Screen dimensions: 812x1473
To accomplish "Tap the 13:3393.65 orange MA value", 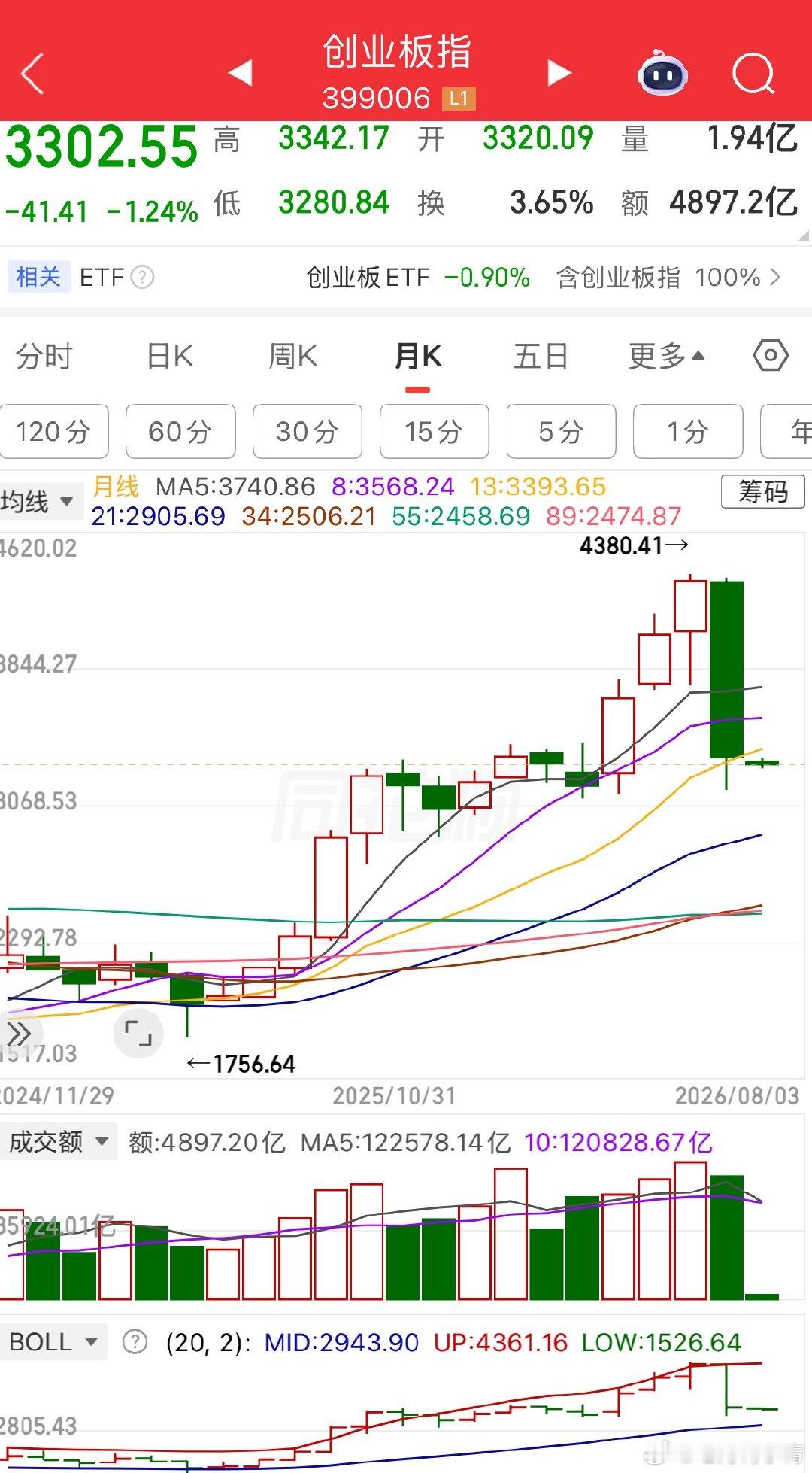I will [538, 487].
